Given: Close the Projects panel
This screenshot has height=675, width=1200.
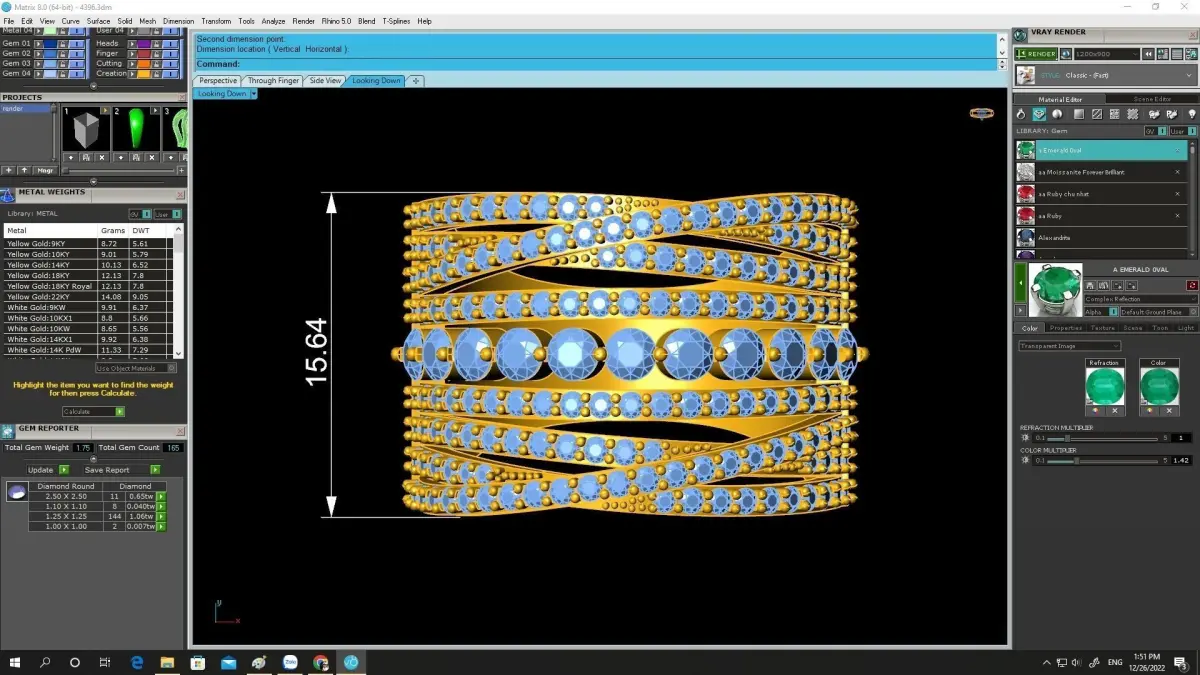Looking at the screenshot, I should click(x=182, y=97).
